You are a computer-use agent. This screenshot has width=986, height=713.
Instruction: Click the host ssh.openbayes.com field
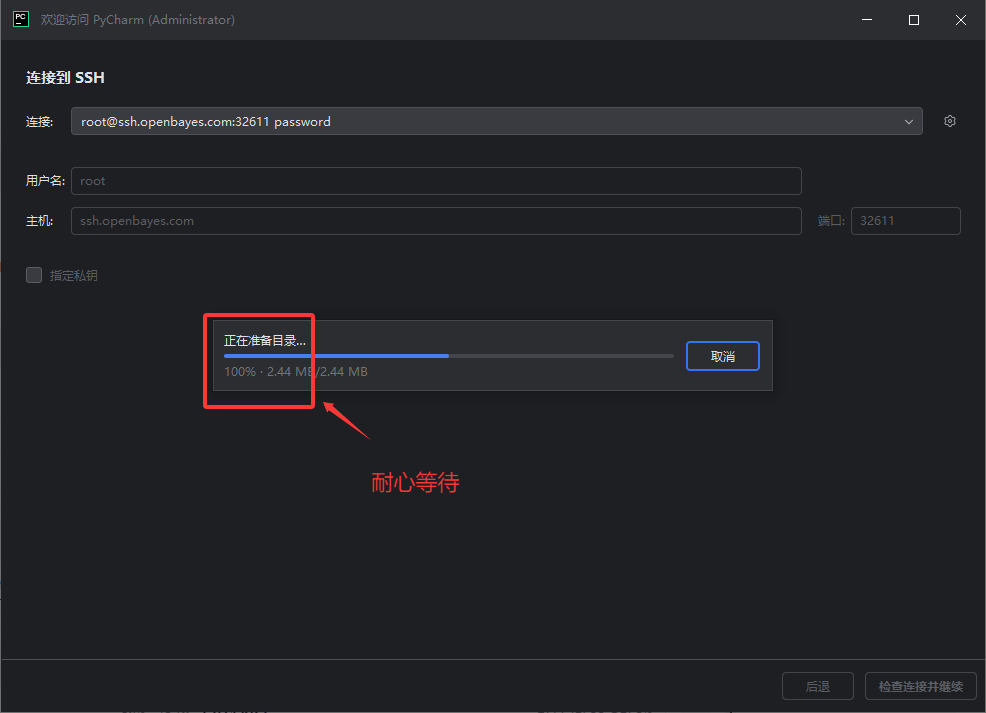[x=436, y=221]
